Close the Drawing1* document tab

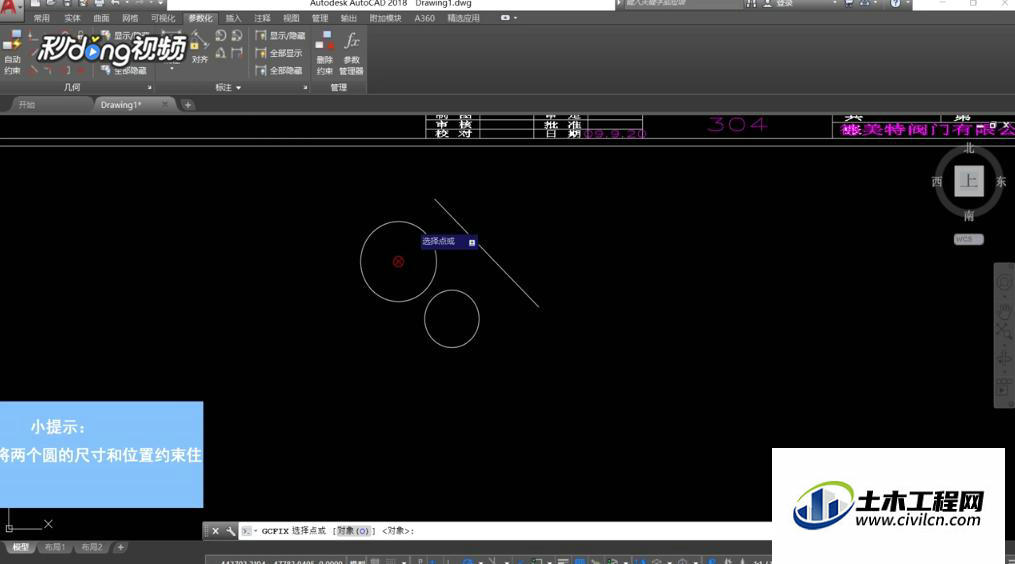pos(166,104)
